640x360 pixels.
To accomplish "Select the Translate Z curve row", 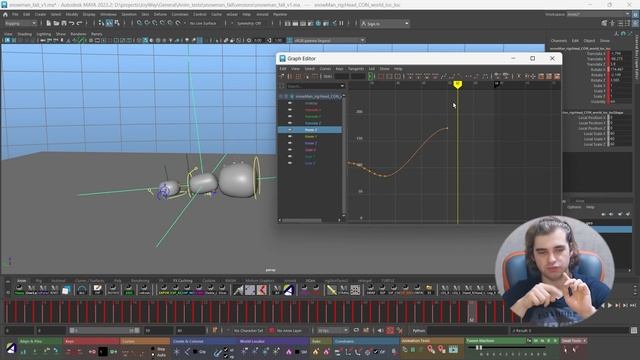I will (x=310, y=123).
